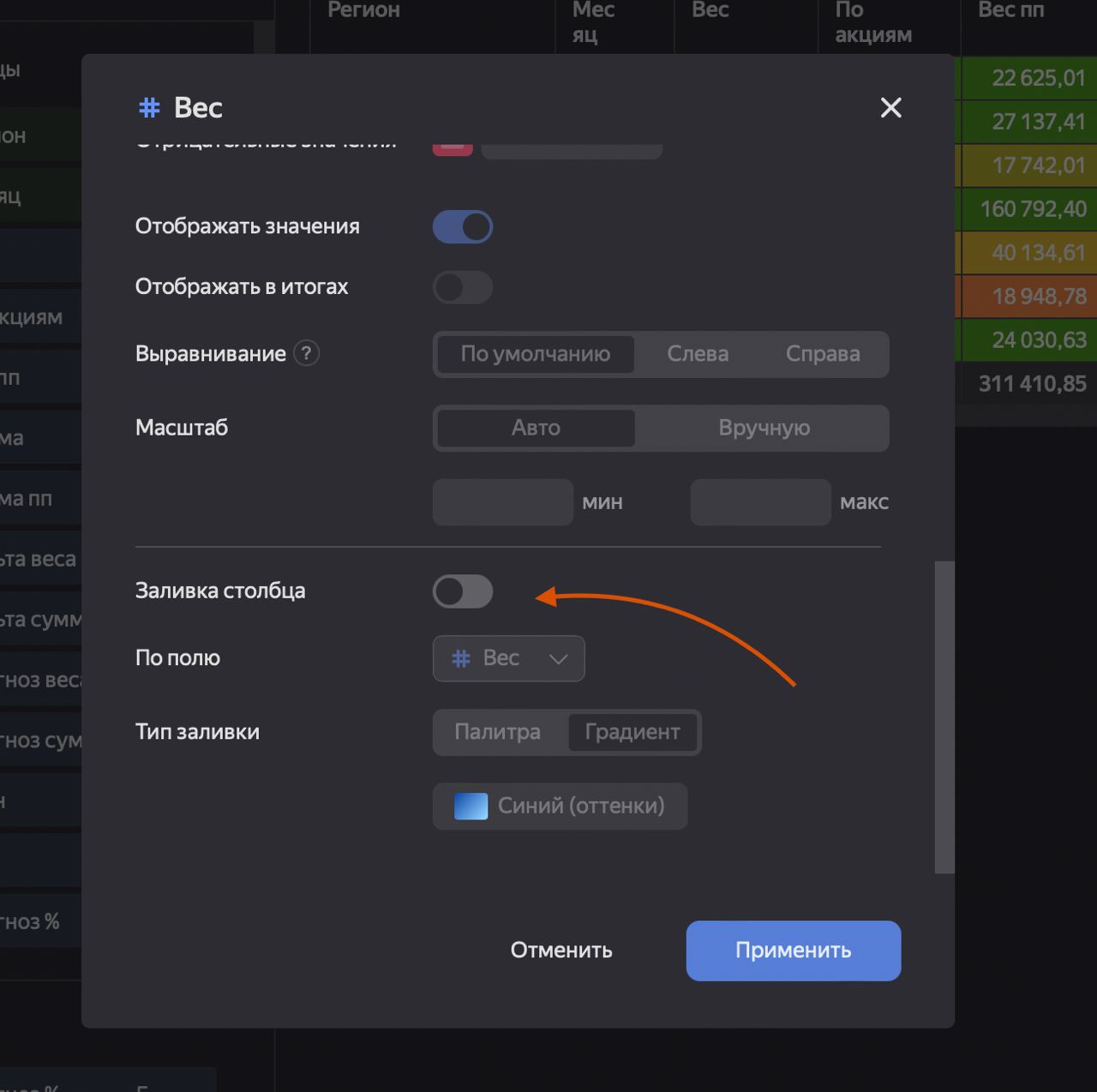Image resolution: width=1097 pixels, height=1092 pixels.
Task: Turn on Заливка столбца switch
Action: pos(463,591)
